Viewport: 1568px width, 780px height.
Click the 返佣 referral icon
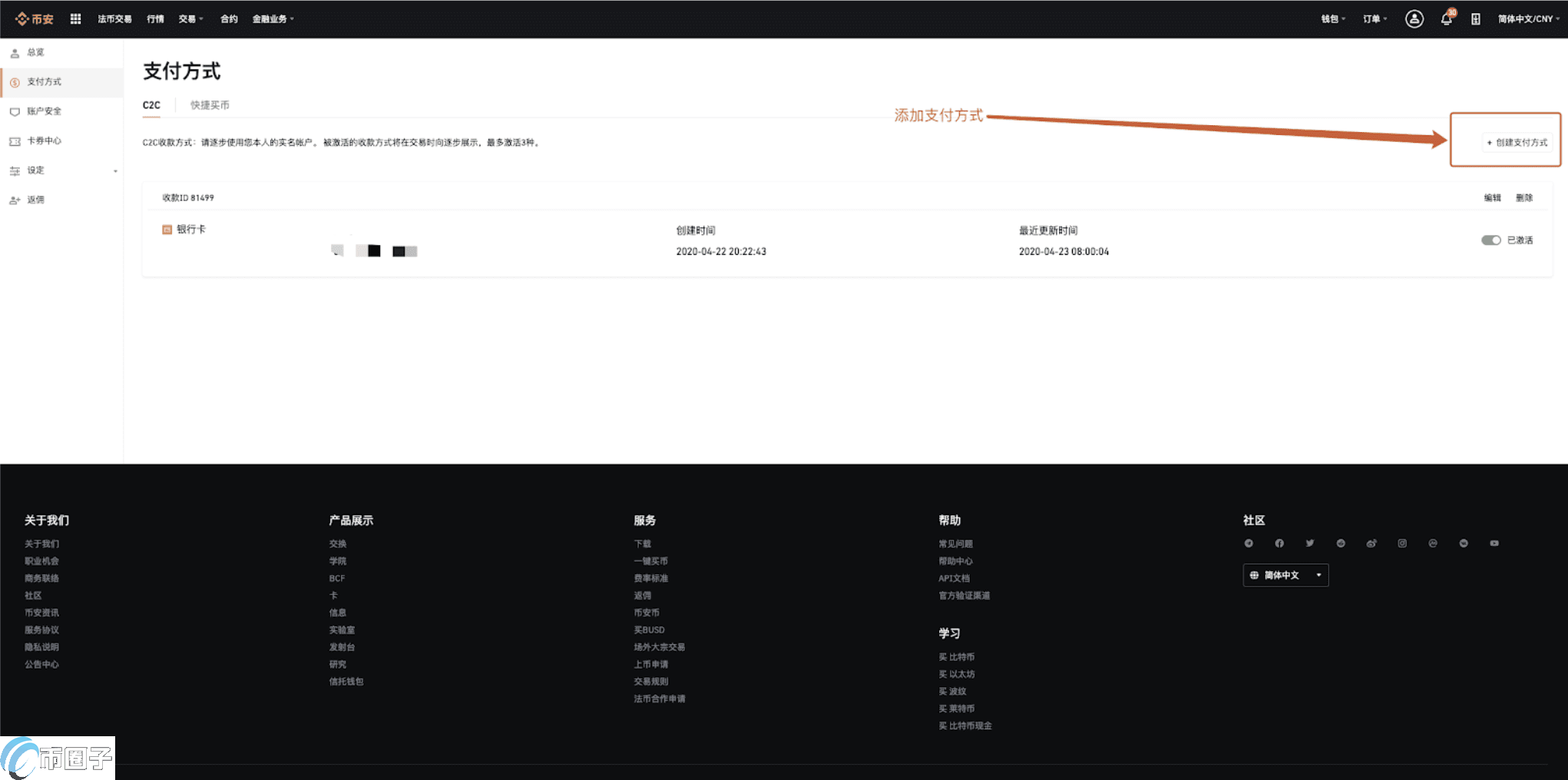(15, 200)
